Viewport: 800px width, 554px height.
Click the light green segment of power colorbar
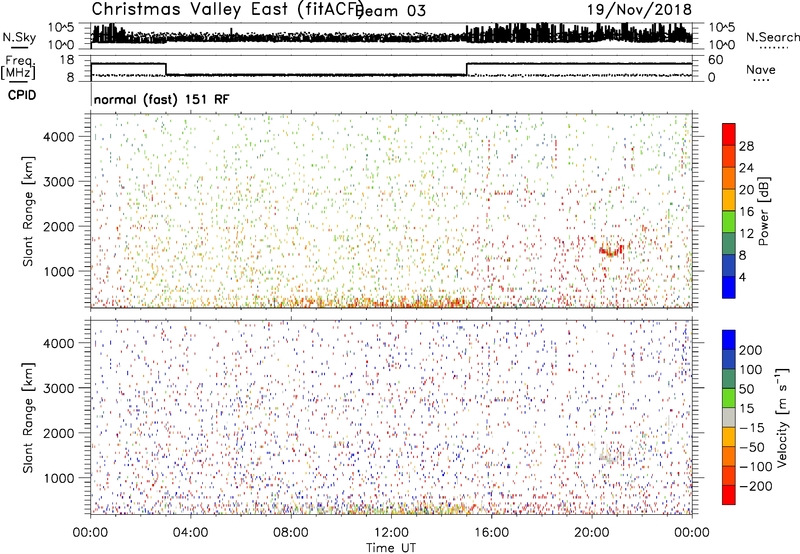click(729, 221)
